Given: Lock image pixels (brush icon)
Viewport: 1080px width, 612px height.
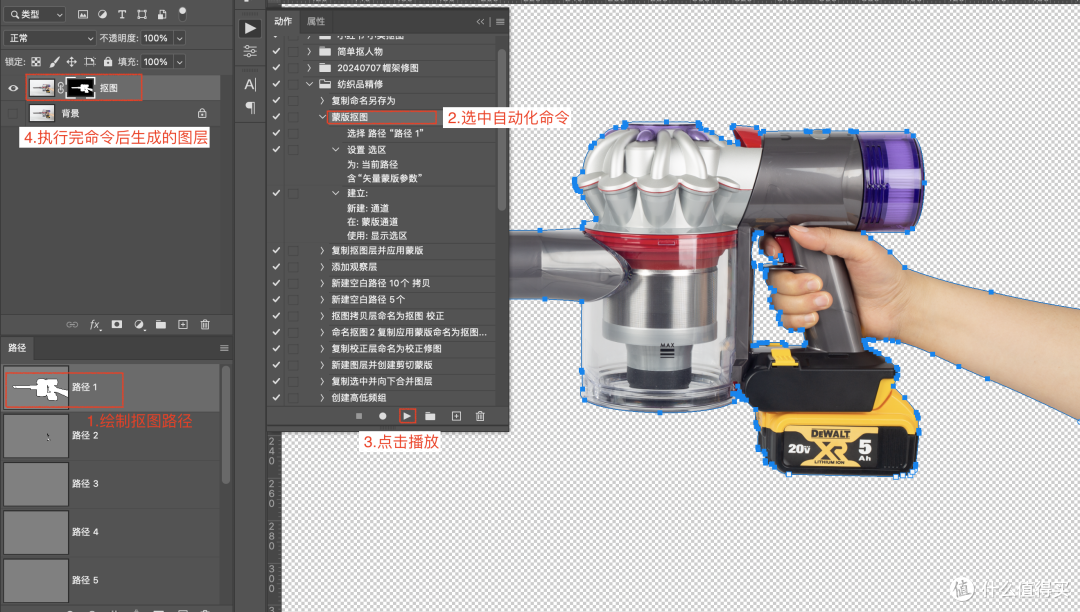Looking at the screenshot, I should [x=54, y=62].
